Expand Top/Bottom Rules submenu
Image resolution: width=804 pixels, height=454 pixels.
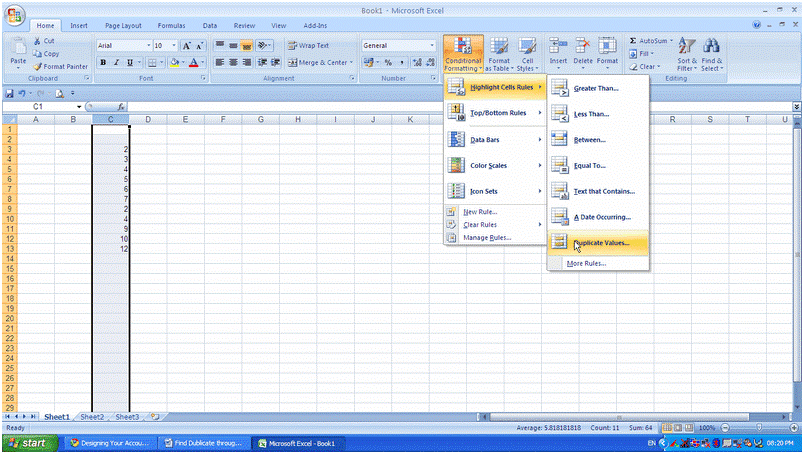pos(495,113)
